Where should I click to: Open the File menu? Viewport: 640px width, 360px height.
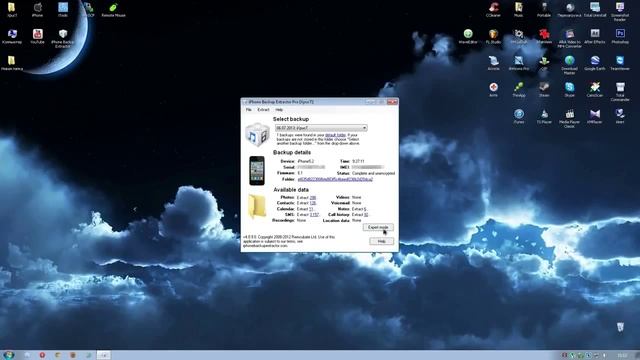click(x=249, y=110)
